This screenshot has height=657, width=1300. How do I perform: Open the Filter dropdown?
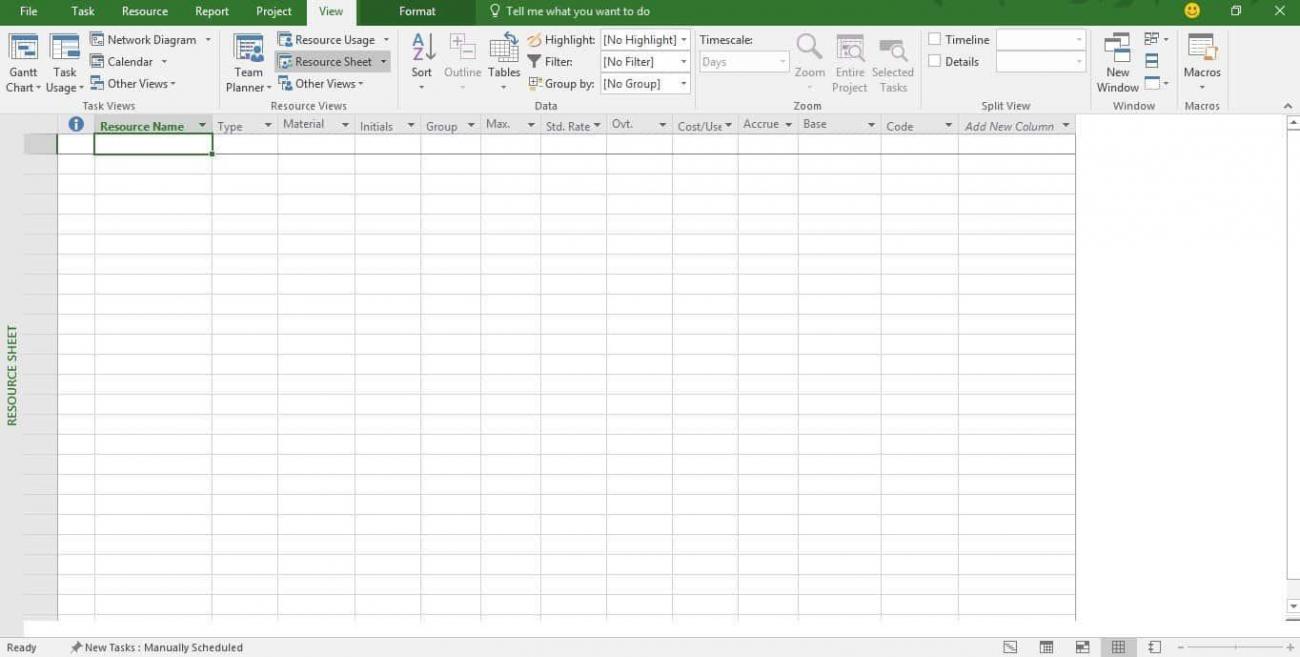683,61
